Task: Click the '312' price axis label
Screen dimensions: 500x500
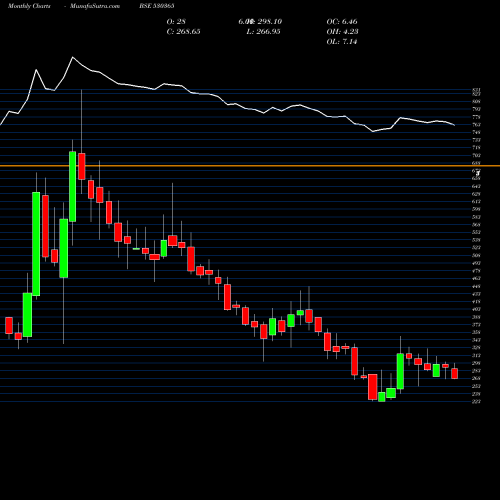Action: (476, 355)
